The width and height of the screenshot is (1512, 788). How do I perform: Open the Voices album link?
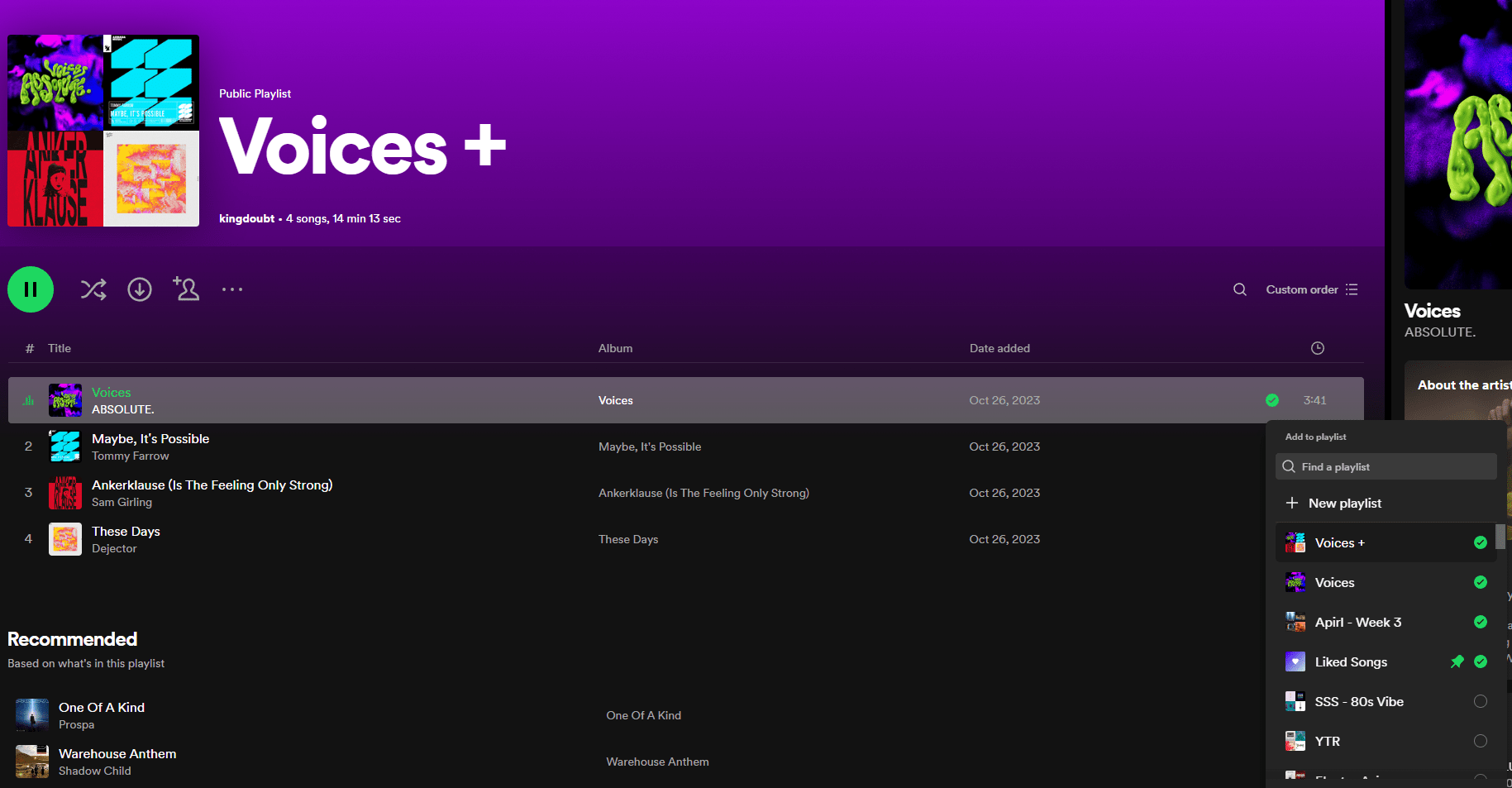(x=616, y=400)
